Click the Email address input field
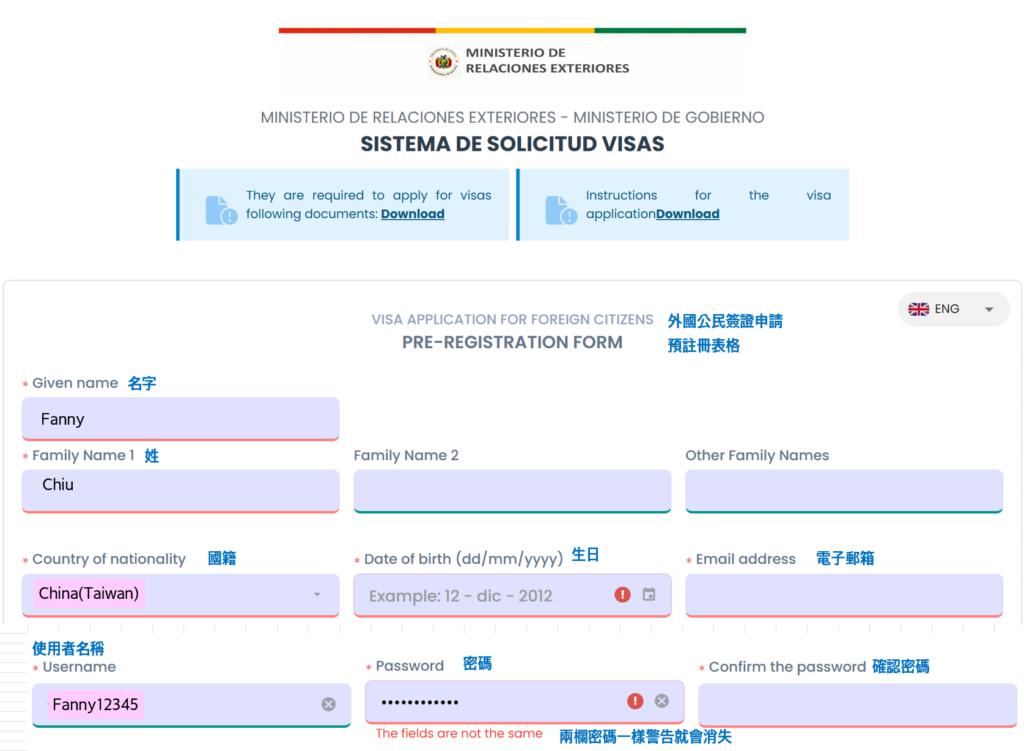The image size is (1024, 751). (x=843, y=595)
